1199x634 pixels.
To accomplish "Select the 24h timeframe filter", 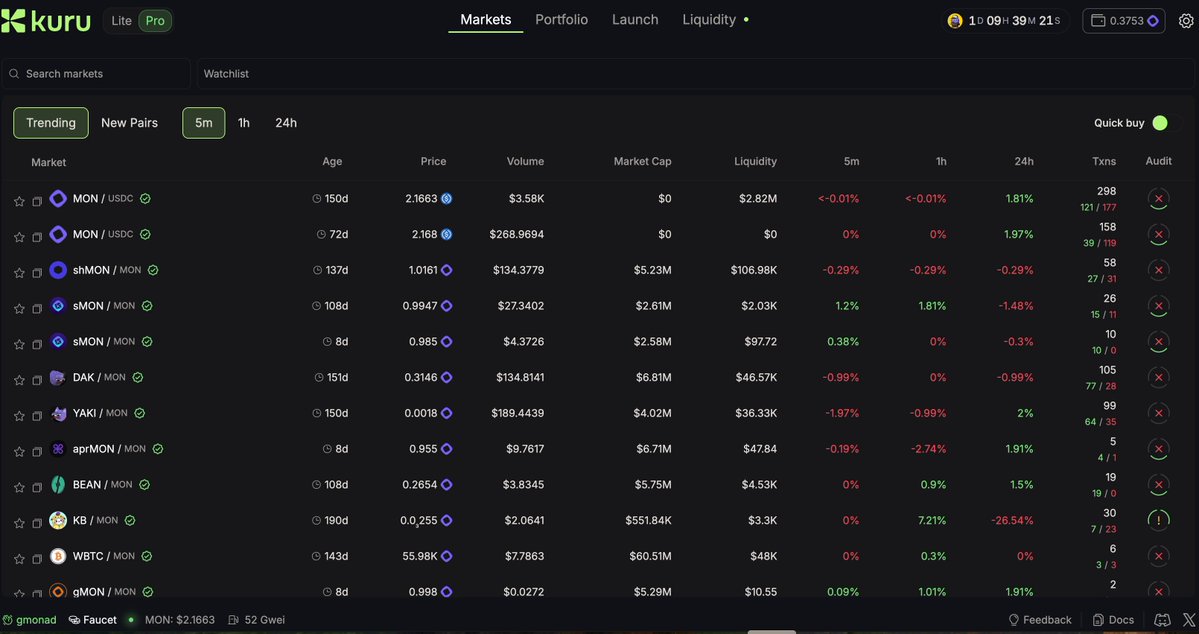I will [x=286, y=122].
